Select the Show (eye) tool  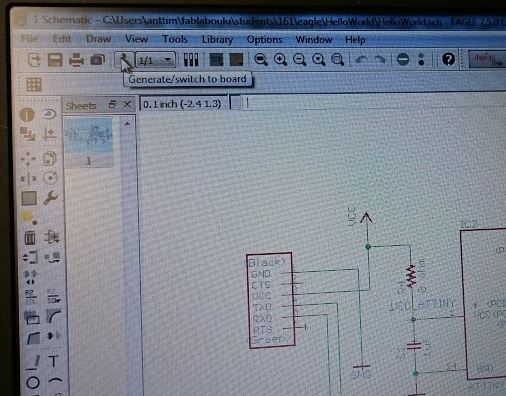tap(49, 114)
